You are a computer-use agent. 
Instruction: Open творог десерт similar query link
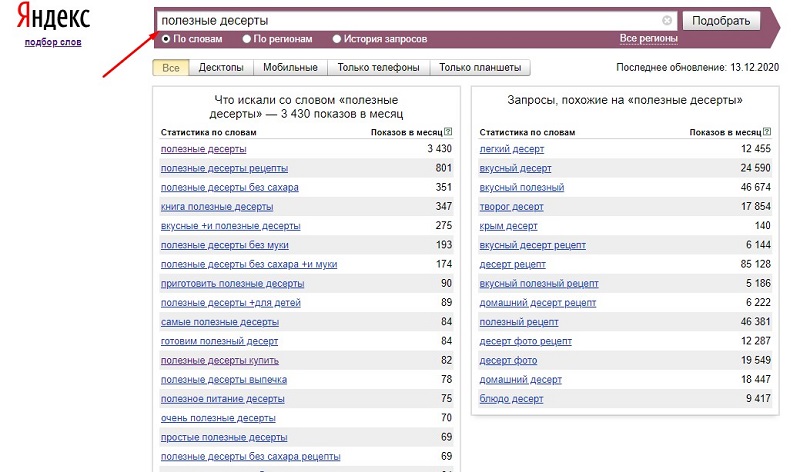tap(511, 207)
